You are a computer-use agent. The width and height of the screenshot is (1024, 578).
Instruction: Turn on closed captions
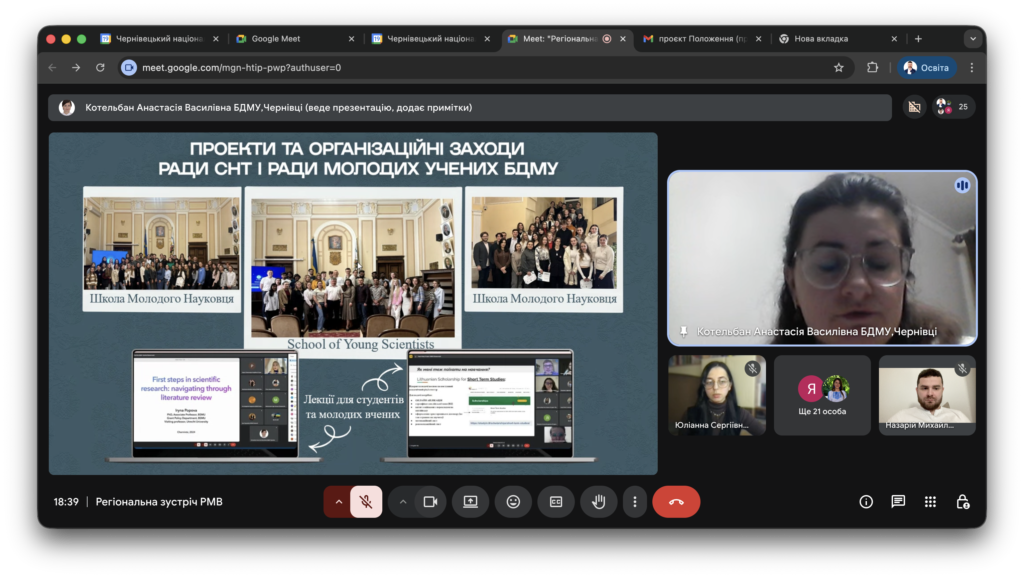[x=556, y=502]
